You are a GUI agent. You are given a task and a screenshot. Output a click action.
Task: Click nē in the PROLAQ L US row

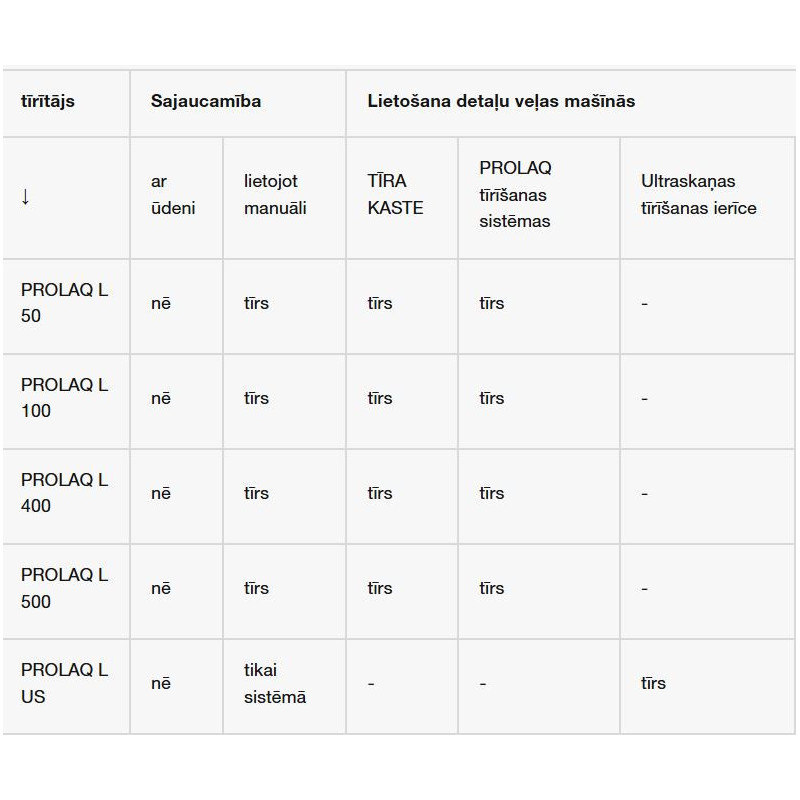point(161,683)
